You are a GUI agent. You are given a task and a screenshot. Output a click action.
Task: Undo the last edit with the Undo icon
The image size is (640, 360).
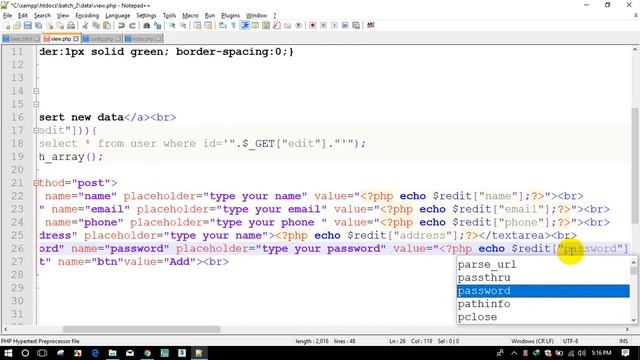pos(121,26)
